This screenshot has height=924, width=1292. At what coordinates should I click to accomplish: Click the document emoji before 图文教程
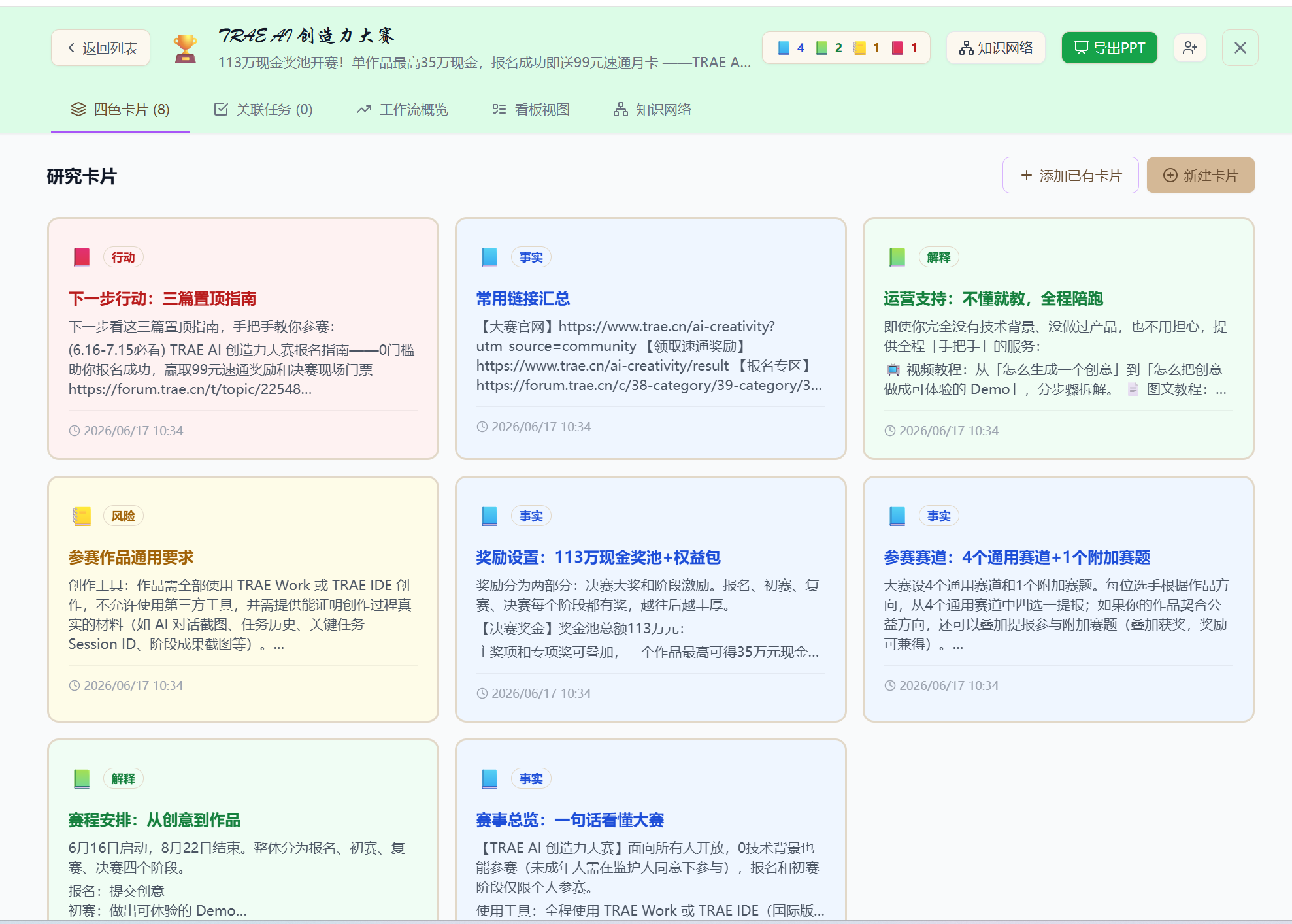pos(1133,389)
